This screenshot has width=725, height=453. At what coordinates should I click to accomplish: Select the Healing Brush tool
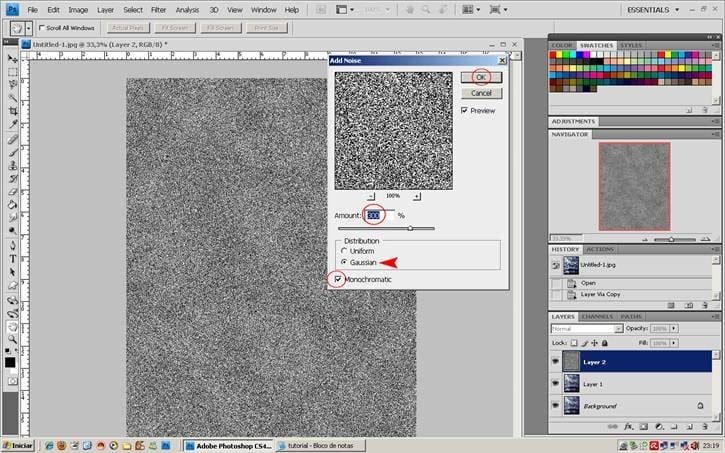point(12,139)
